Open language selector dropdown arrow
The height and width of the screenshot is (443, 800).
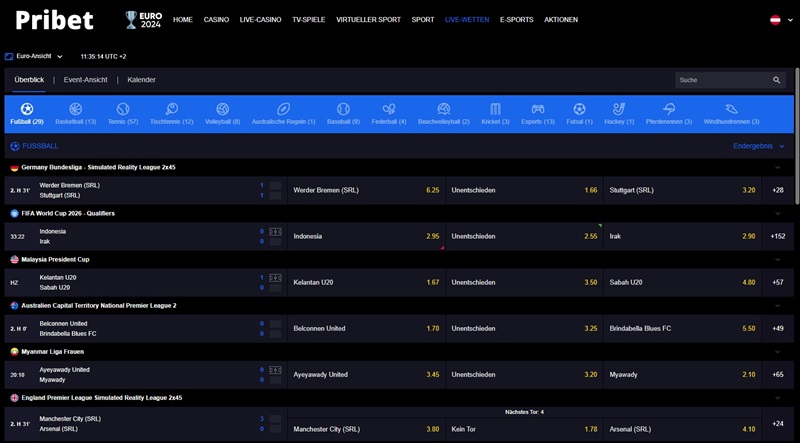pyautogui.click(x=790, y=20)
